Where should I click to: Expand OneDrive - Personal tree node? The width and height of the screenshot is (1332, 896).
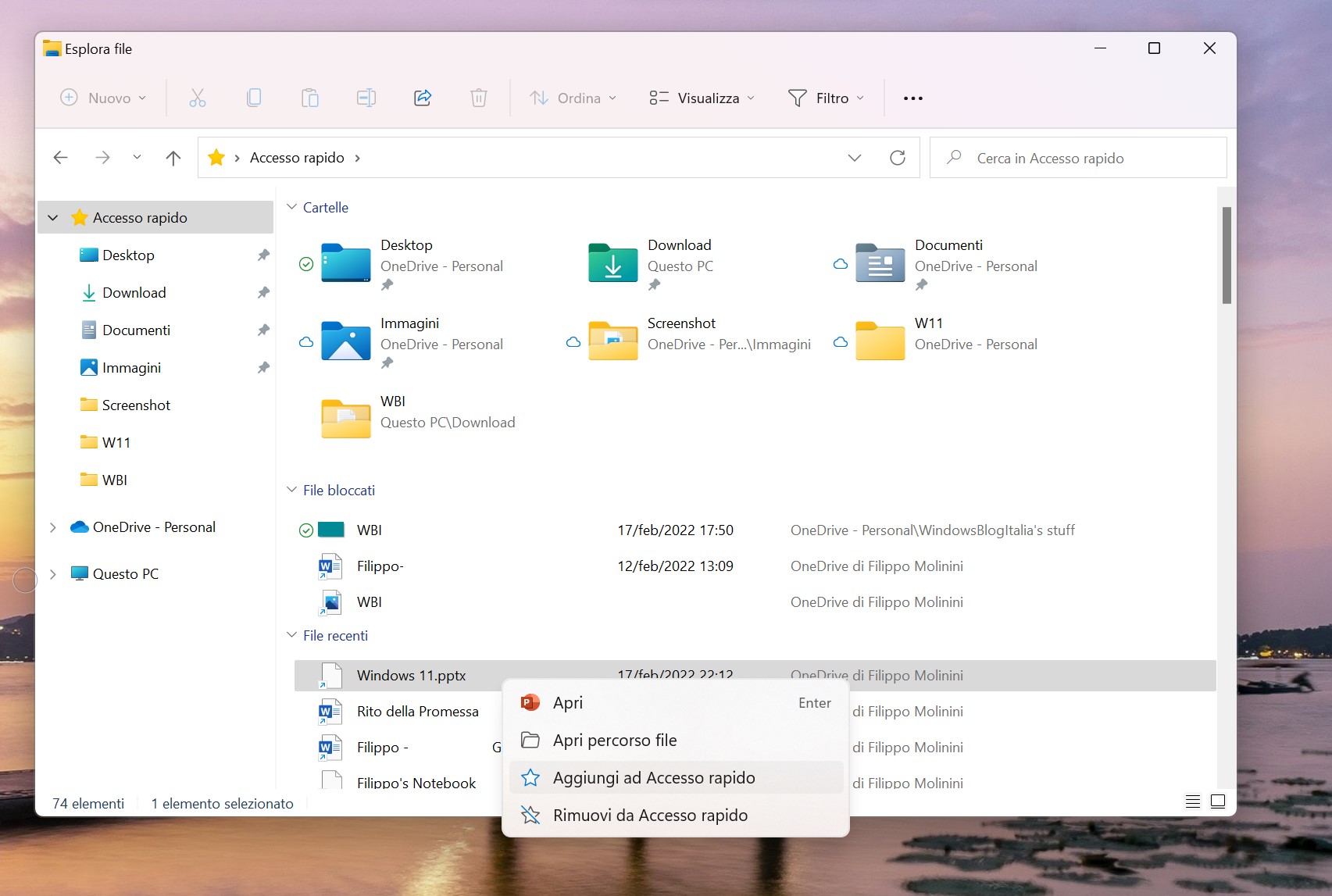pyautogui.click(x=52, y=527)
